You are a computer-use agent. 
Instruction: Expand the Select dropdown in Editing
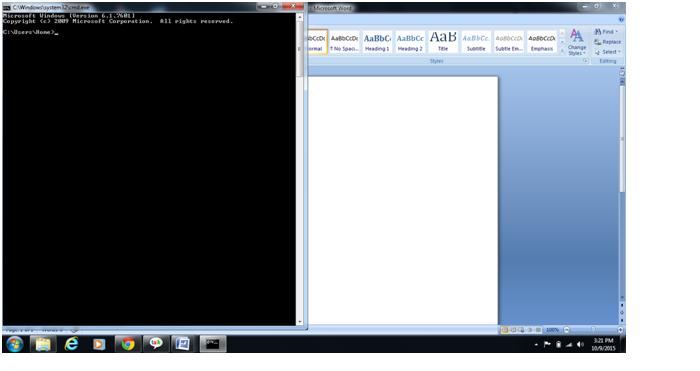619,52
